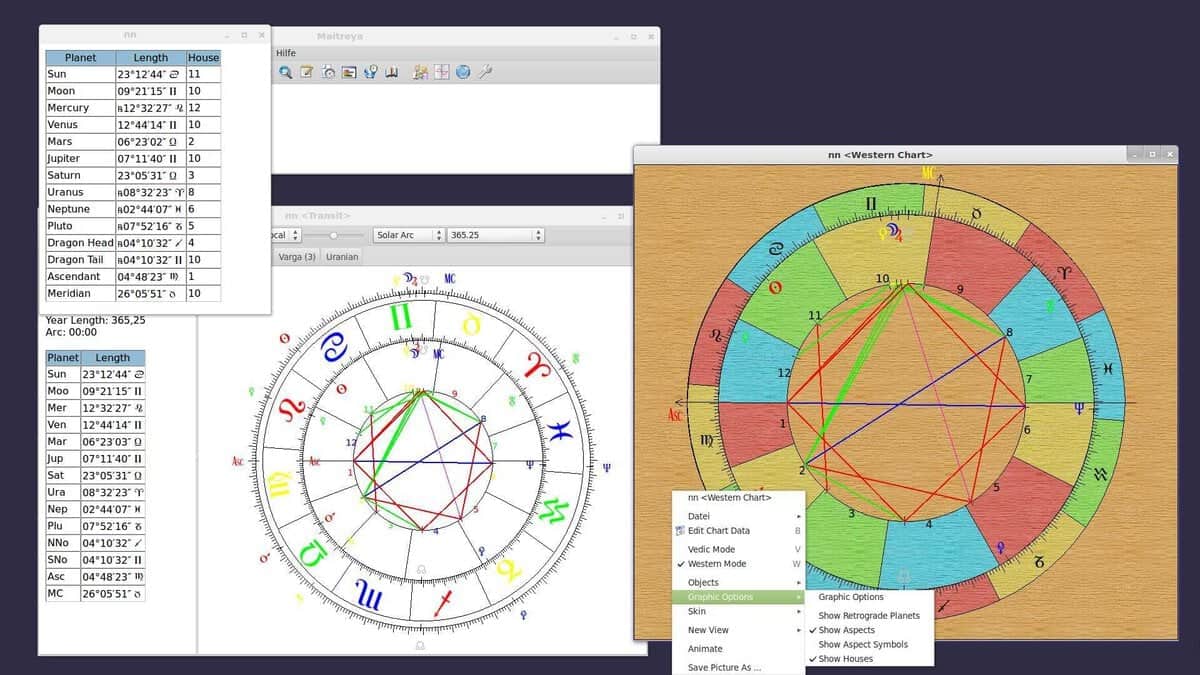
Task: Uncheck Show Aspects in the submenu
Action: pos(846,630)
